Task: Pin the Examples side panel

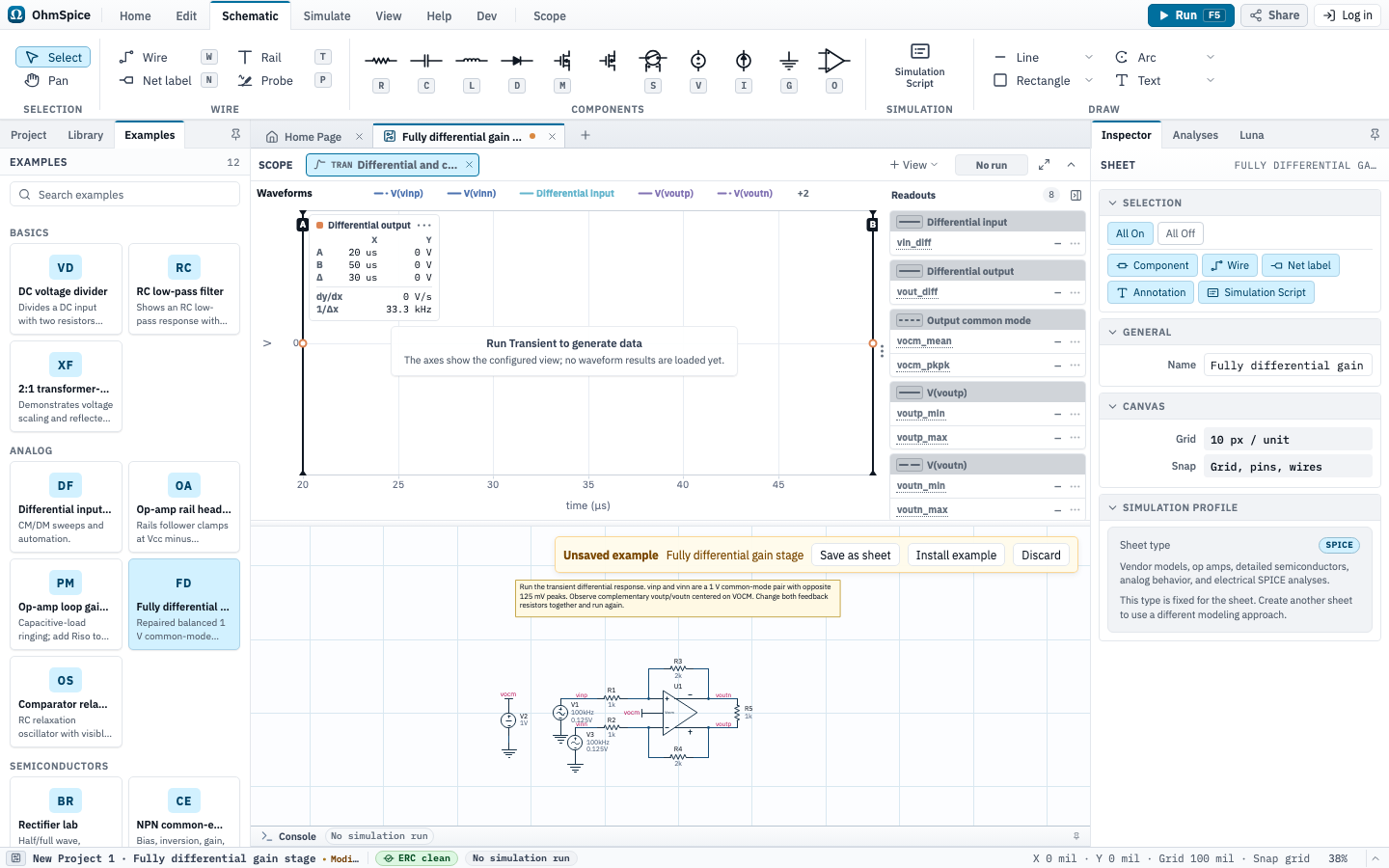Action: [235, 135]
